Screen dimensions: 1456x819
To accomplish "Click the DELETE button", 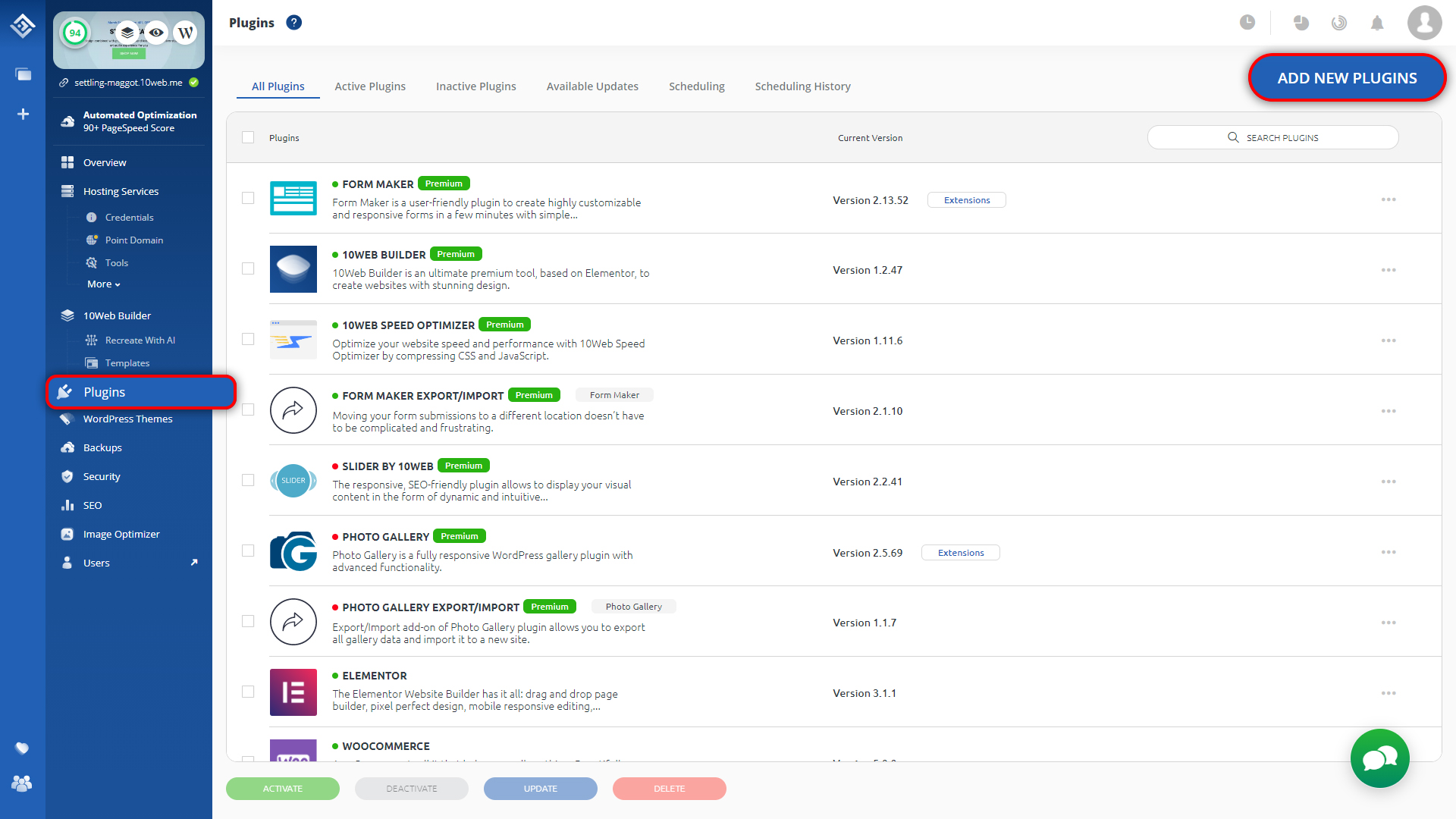I will click(x=670, y=789).
